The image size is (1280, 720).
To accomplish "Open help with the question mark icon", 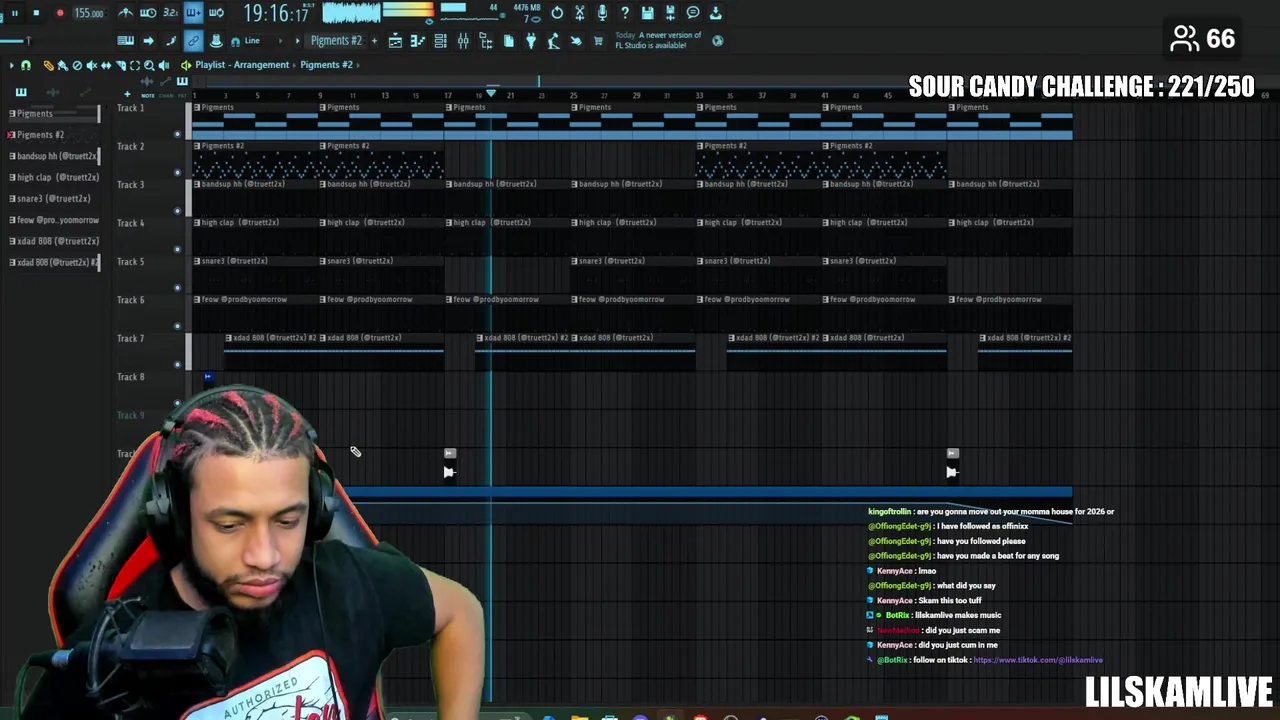I will (x=625, y=13).
